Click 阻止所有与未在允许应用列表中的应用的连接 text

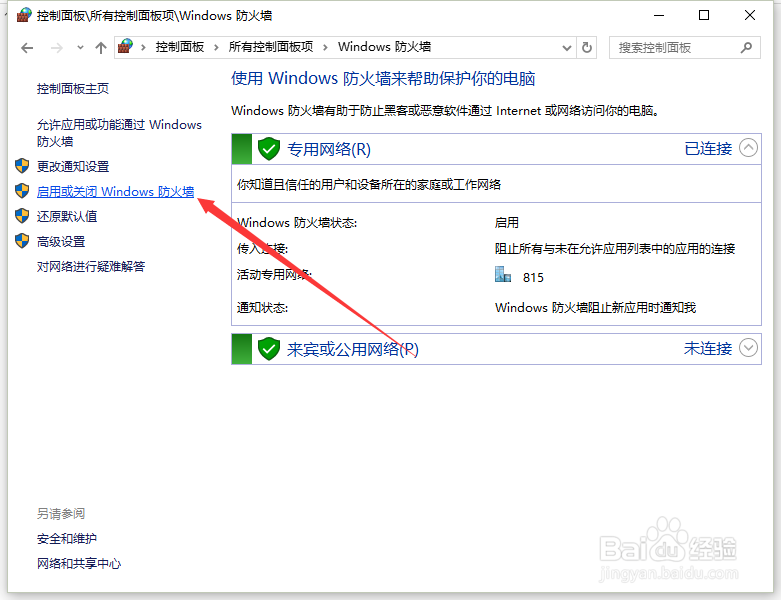615,248
